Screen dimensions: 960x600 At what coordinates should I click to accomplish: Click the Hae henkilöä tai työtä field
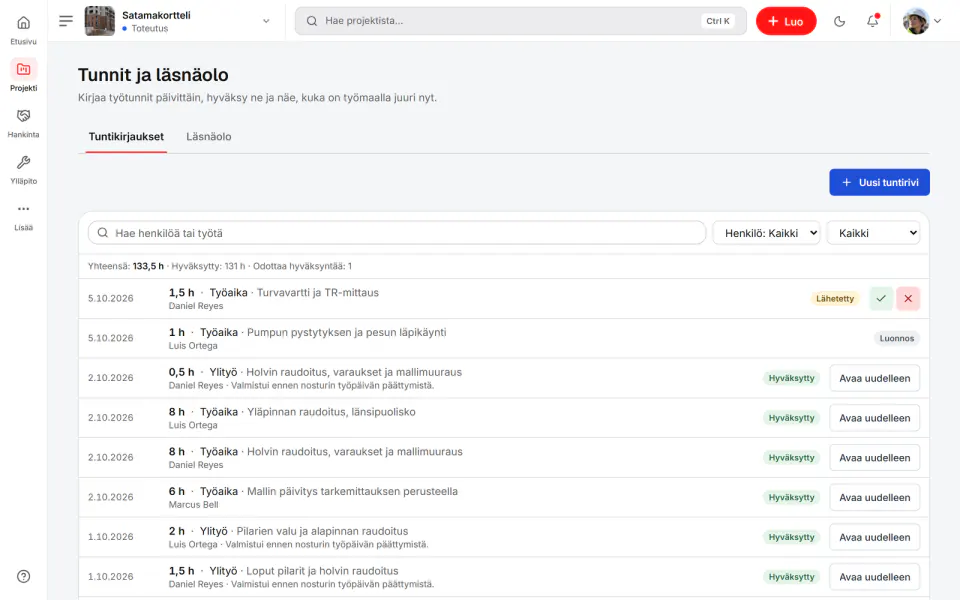click(x=397, y=233)
